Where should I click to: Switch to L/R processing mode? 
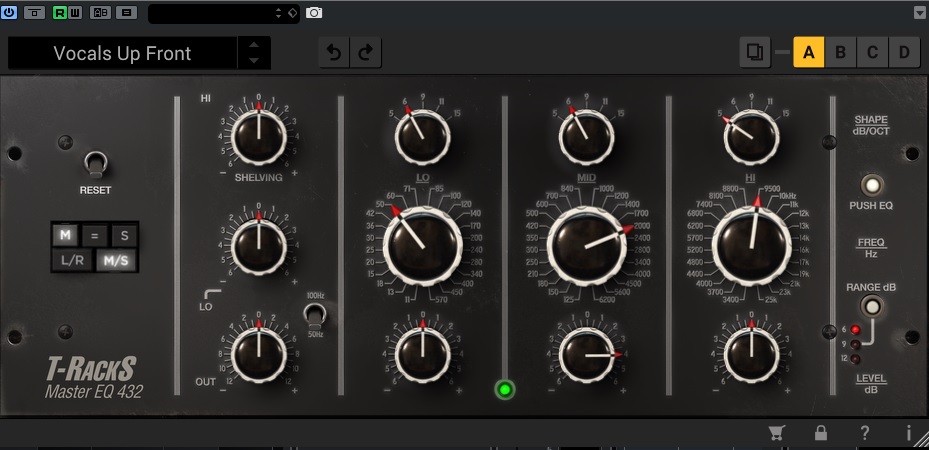tap(72, 260)
